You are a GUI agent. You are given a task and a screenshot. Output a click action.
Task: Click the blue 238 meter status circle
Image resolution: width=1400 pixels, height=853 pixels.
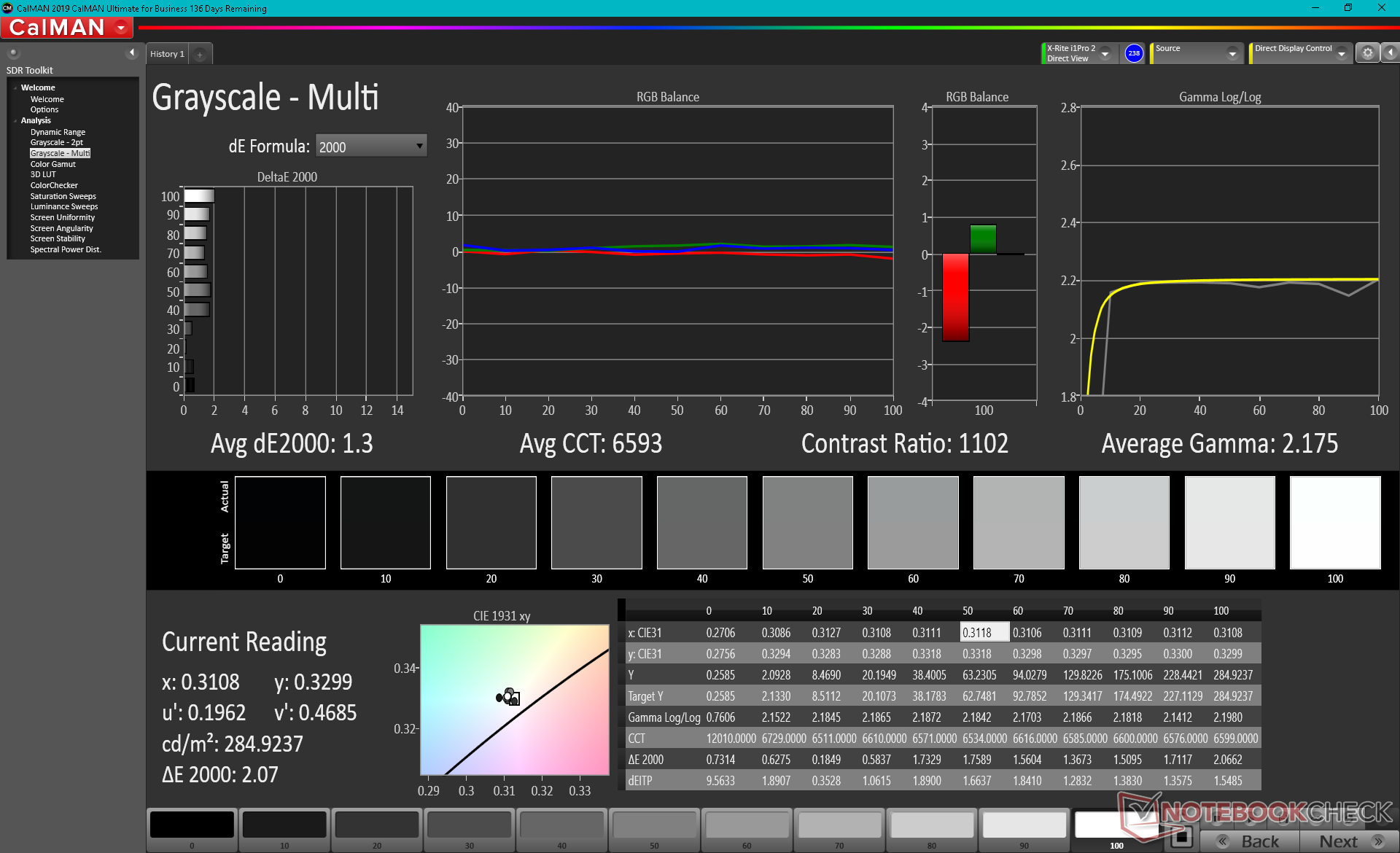[1133, 53]
